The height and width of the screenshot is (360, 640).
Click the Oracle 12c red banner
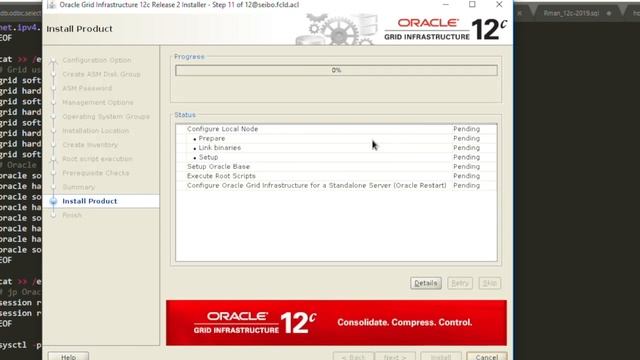tap(336, 323)
